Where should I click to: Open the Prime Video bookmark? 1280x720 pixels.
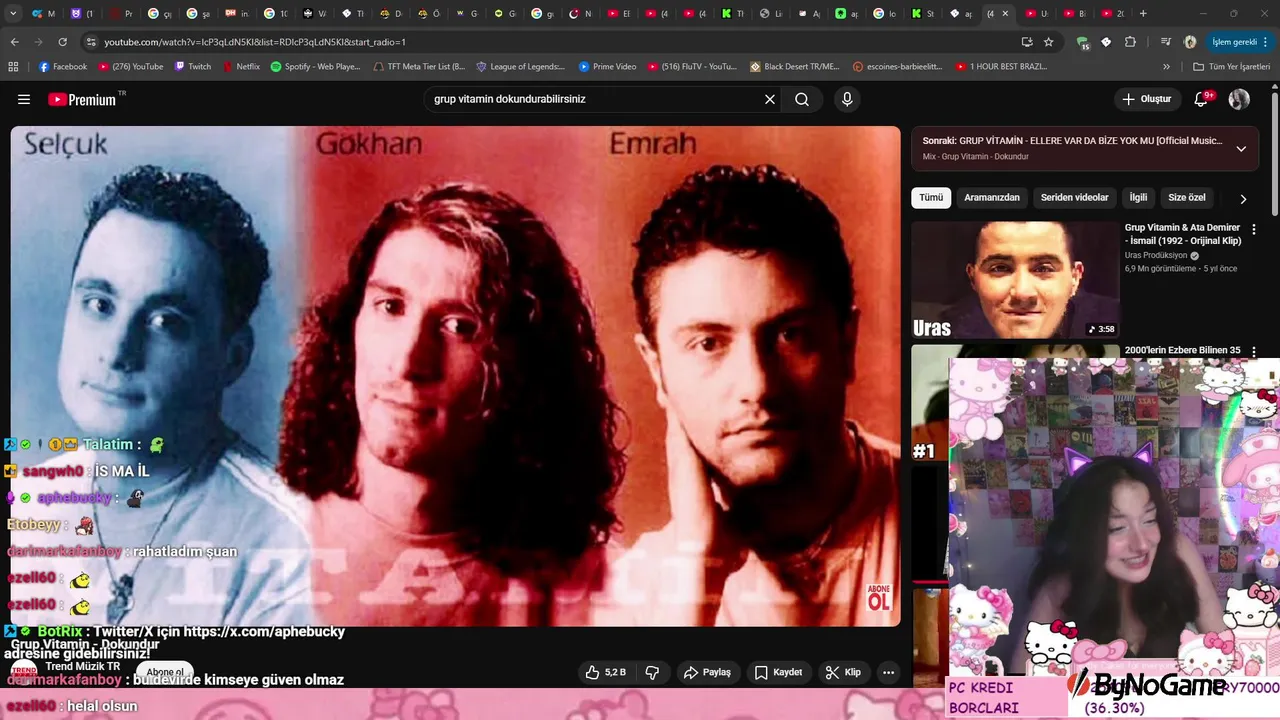(x=607, y=67)
